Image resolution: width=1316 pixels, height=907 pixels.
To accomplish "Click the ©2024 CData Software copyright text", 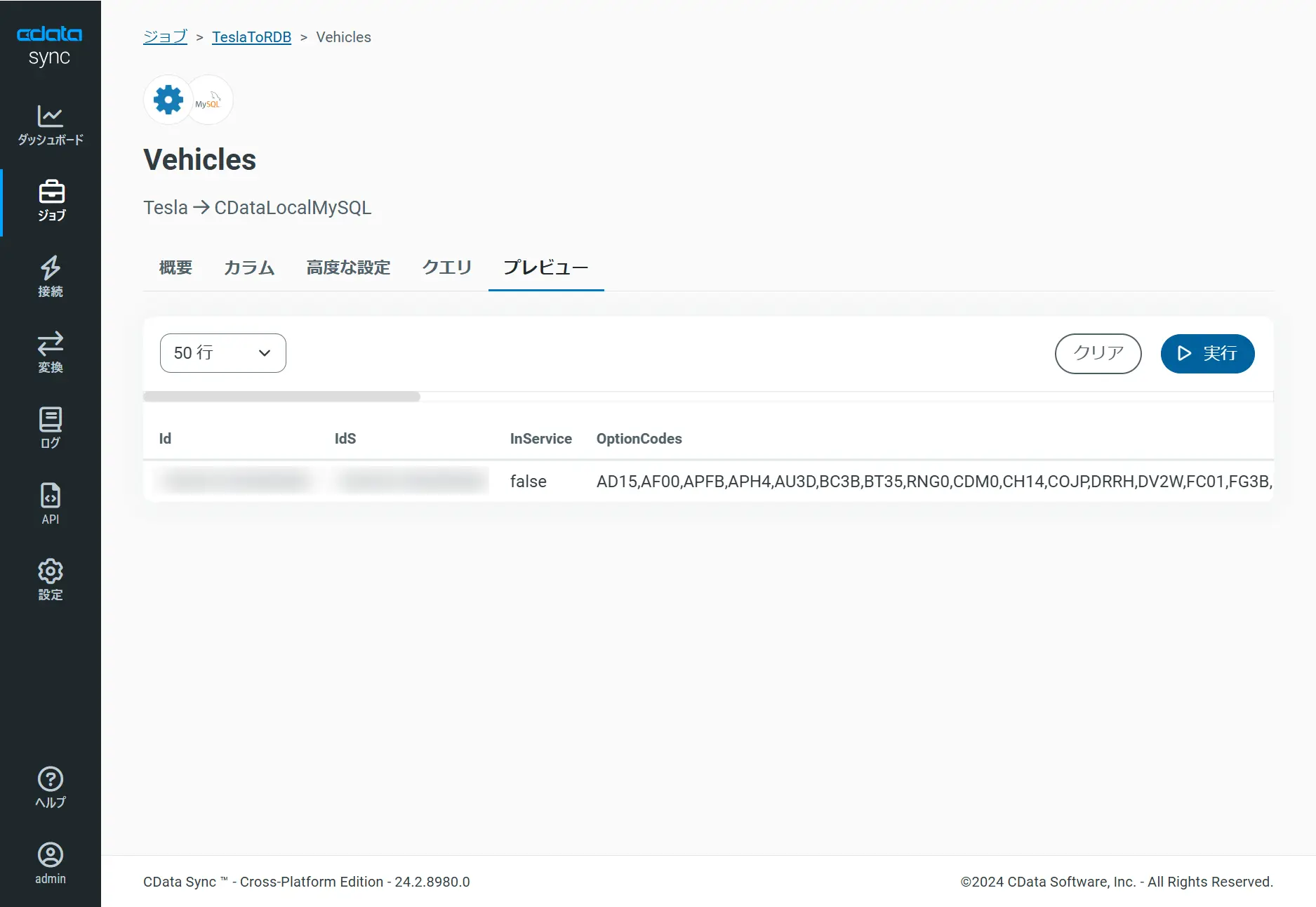I will coord(1117,882).
